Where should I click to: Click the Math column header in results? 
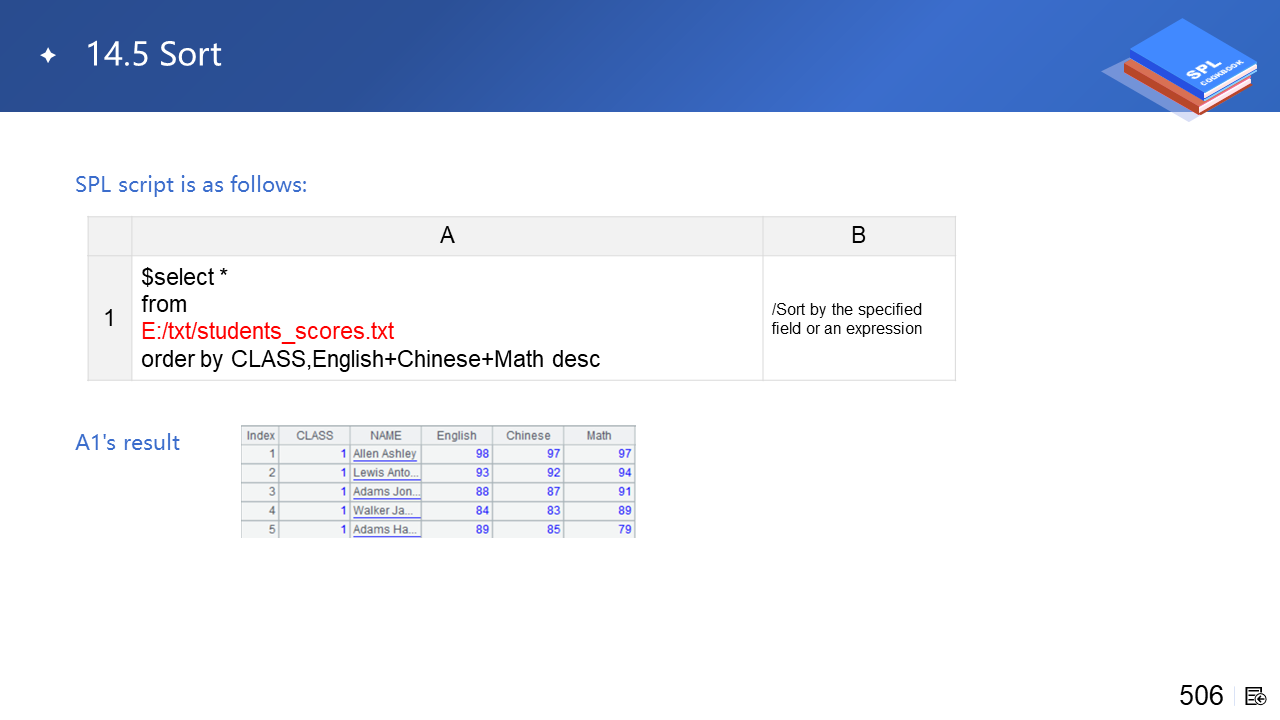599,435
